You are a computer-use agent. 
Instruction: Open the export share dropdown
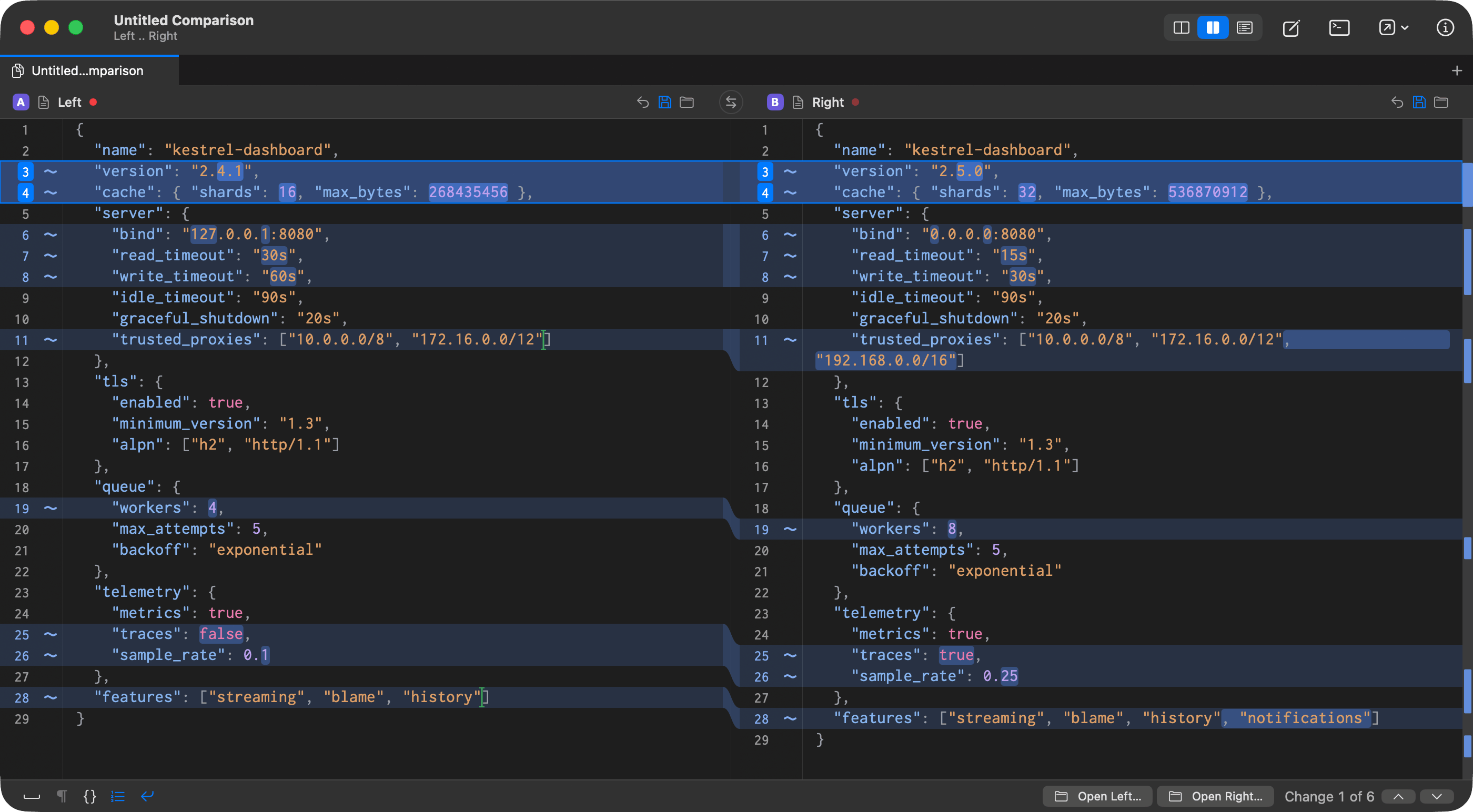tap(1393, 27)
